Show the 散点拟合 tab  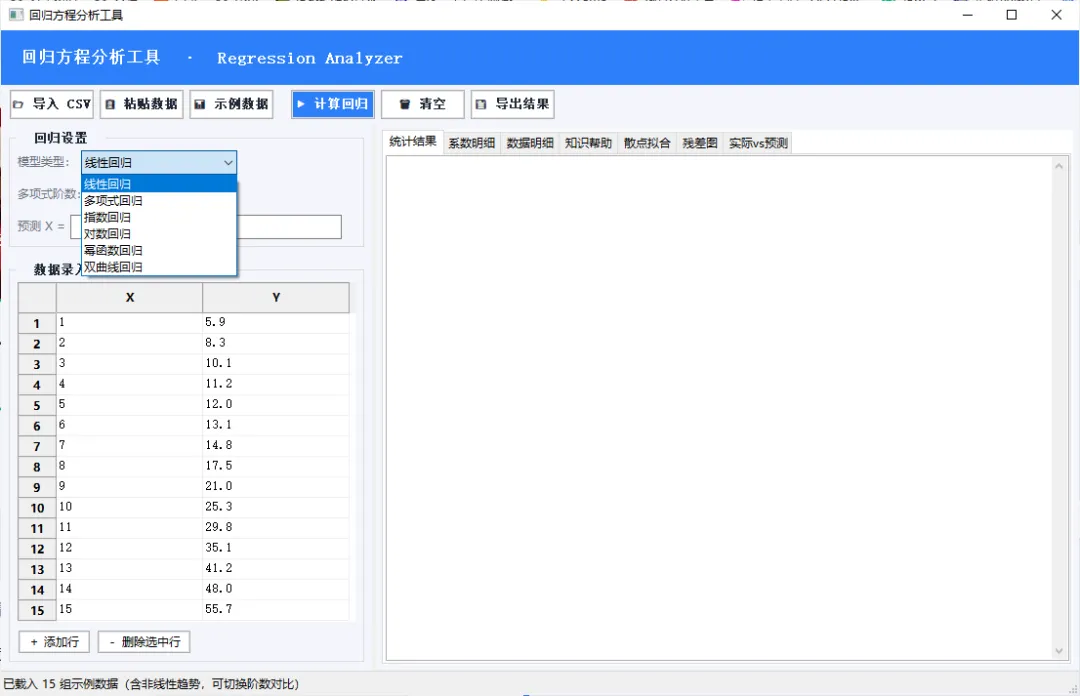[x=647, y=143]
